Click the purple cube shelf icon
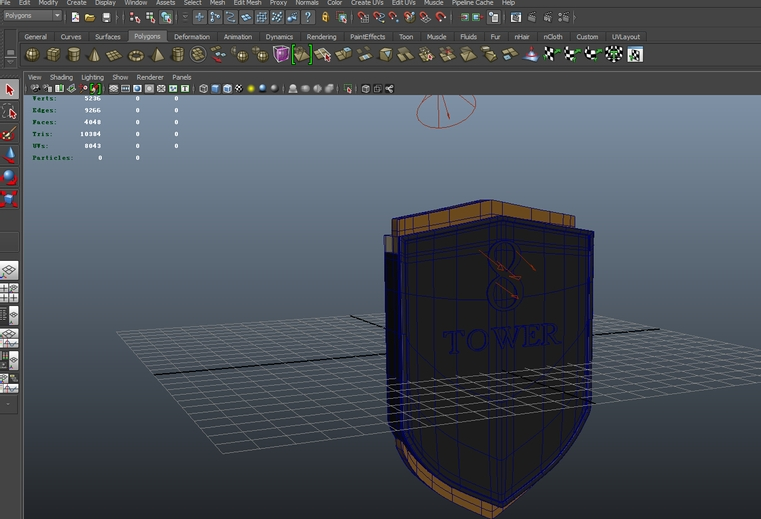 [x=281, y=54]
